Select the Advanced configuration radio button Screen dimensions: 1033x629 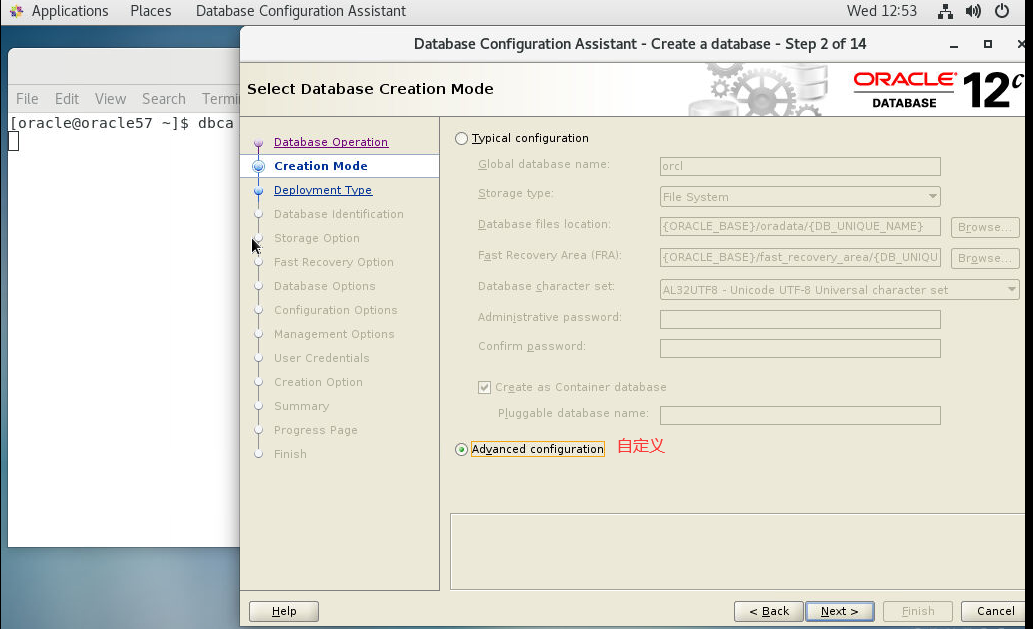(x=461, y=449)
